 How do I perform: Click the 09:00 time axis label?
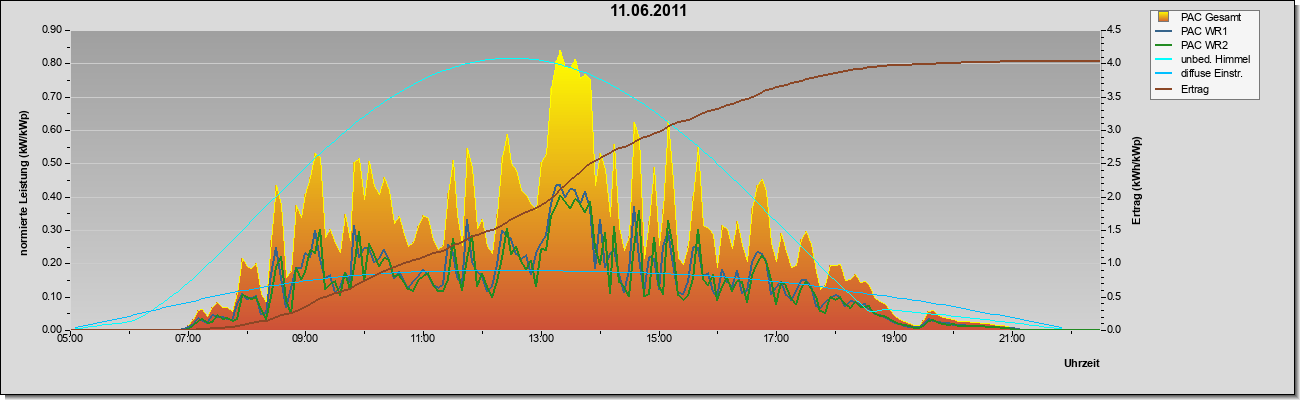(306, 340)
